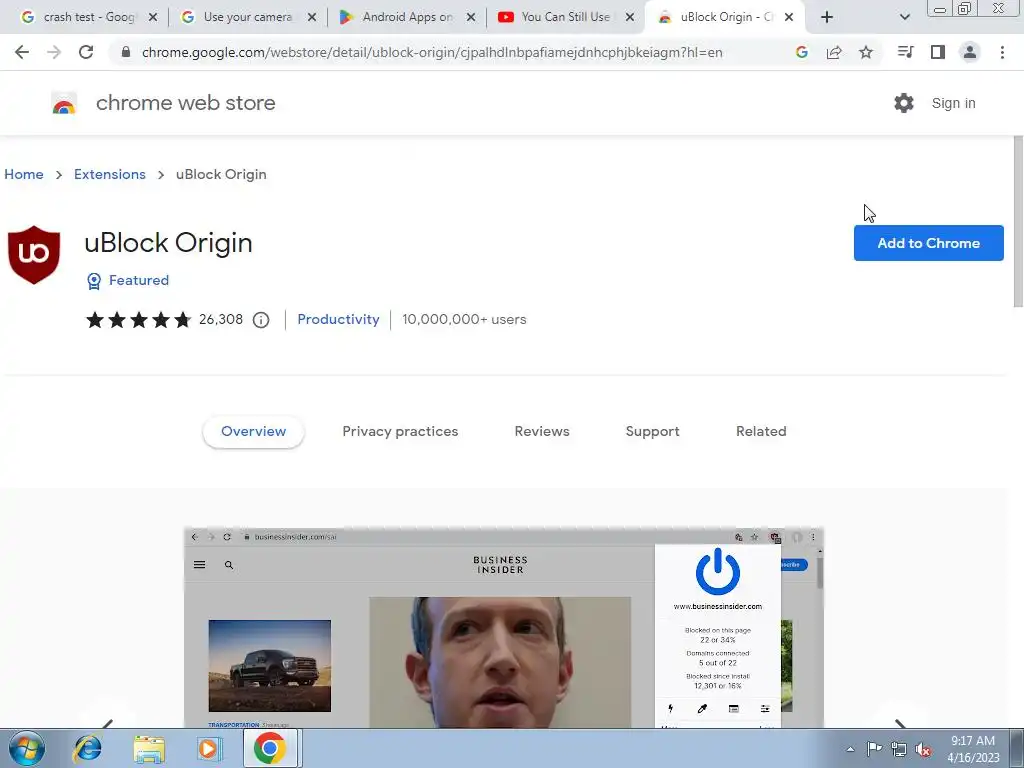
Task: Click the muted volume tray icon
Action: tap(923, 749)
